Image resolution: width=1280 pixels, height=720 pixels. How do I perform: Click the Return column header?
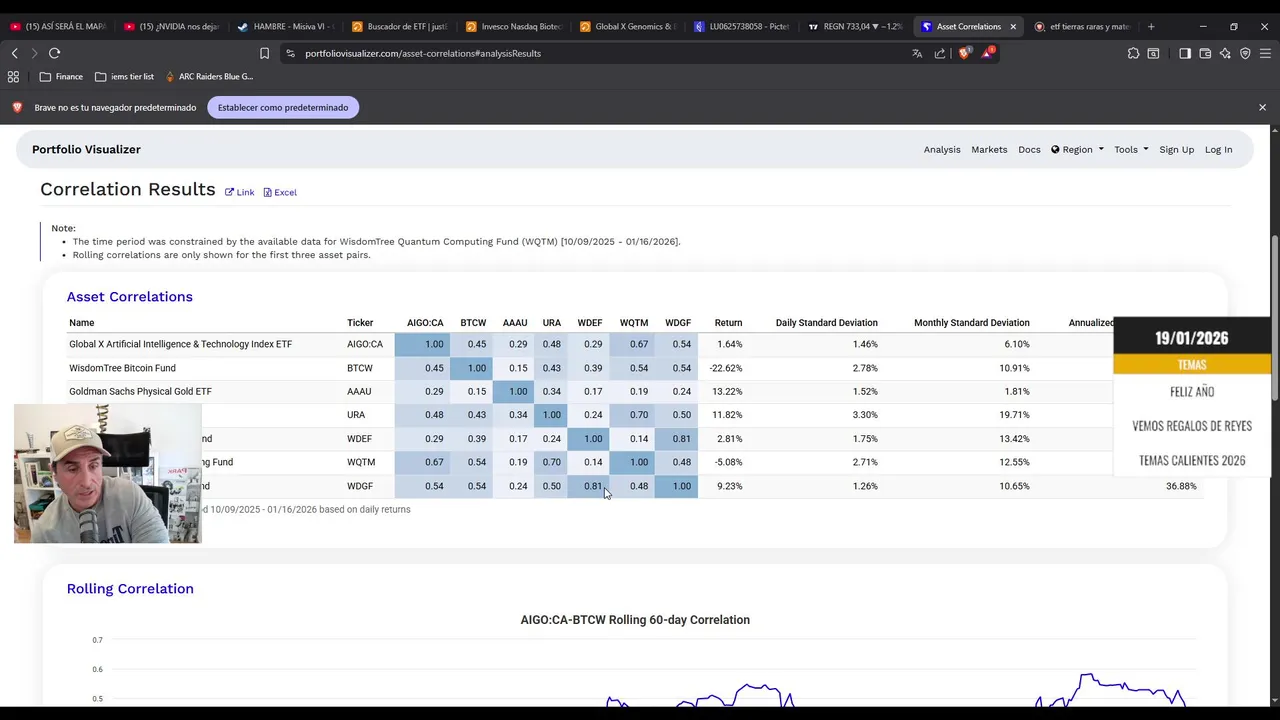pos(728,323)
